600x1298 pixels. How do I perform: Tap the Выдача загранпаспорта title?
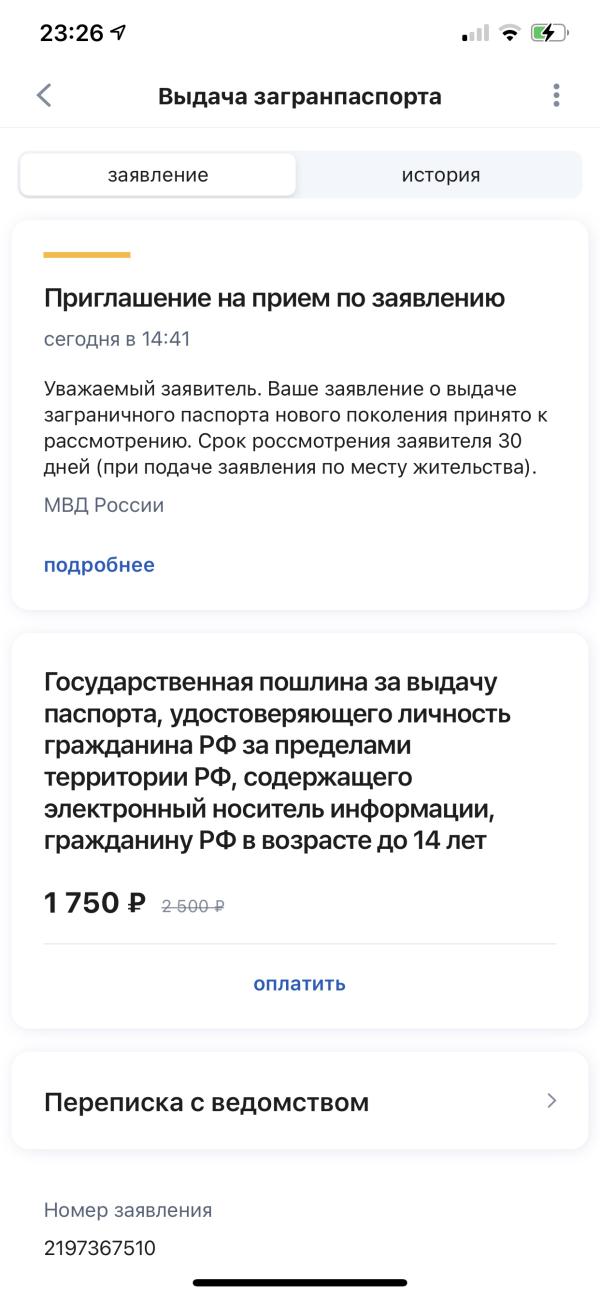(299, 96)
